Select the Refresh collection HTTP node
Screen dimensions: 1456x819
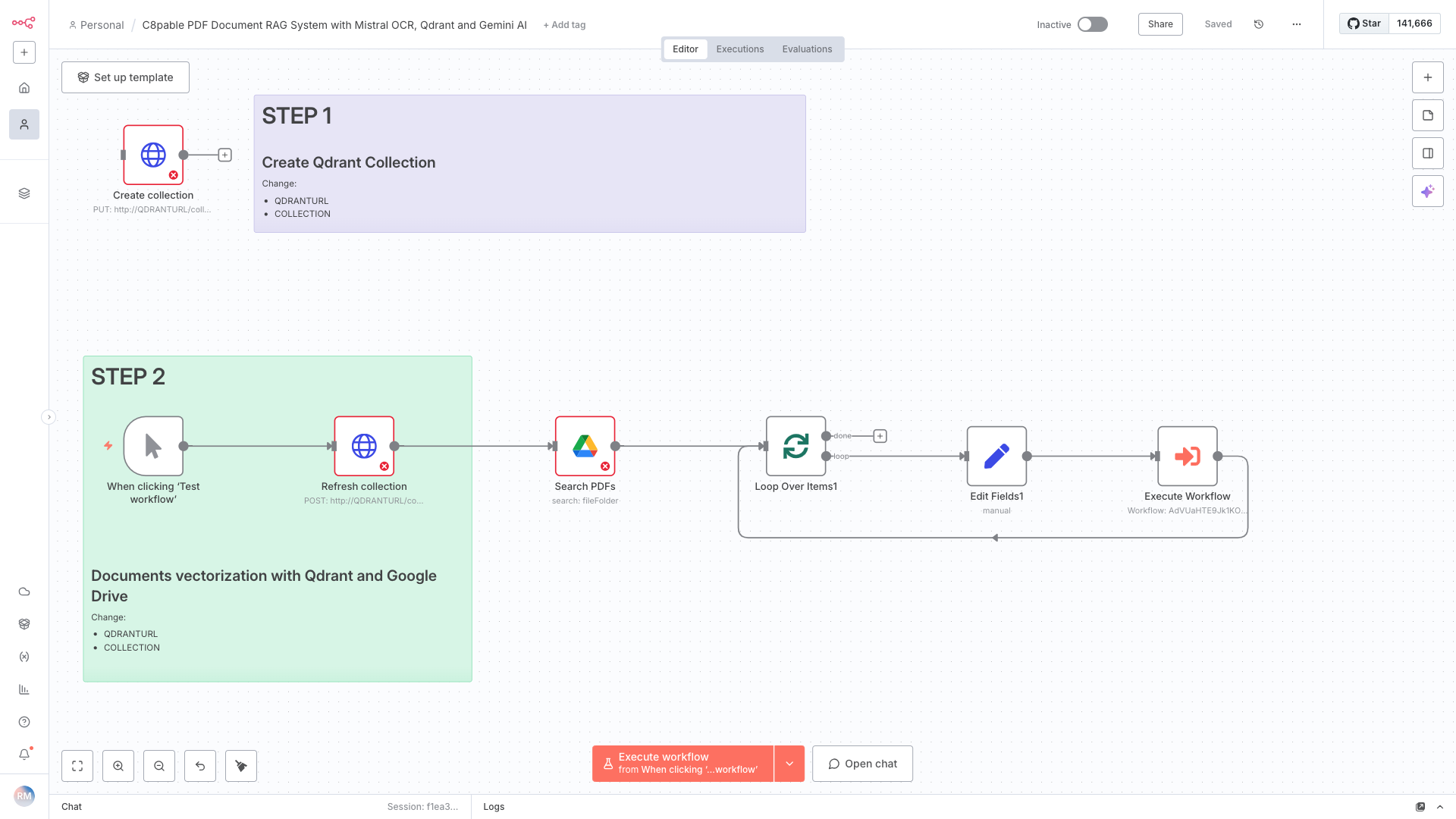coord(364,446)
